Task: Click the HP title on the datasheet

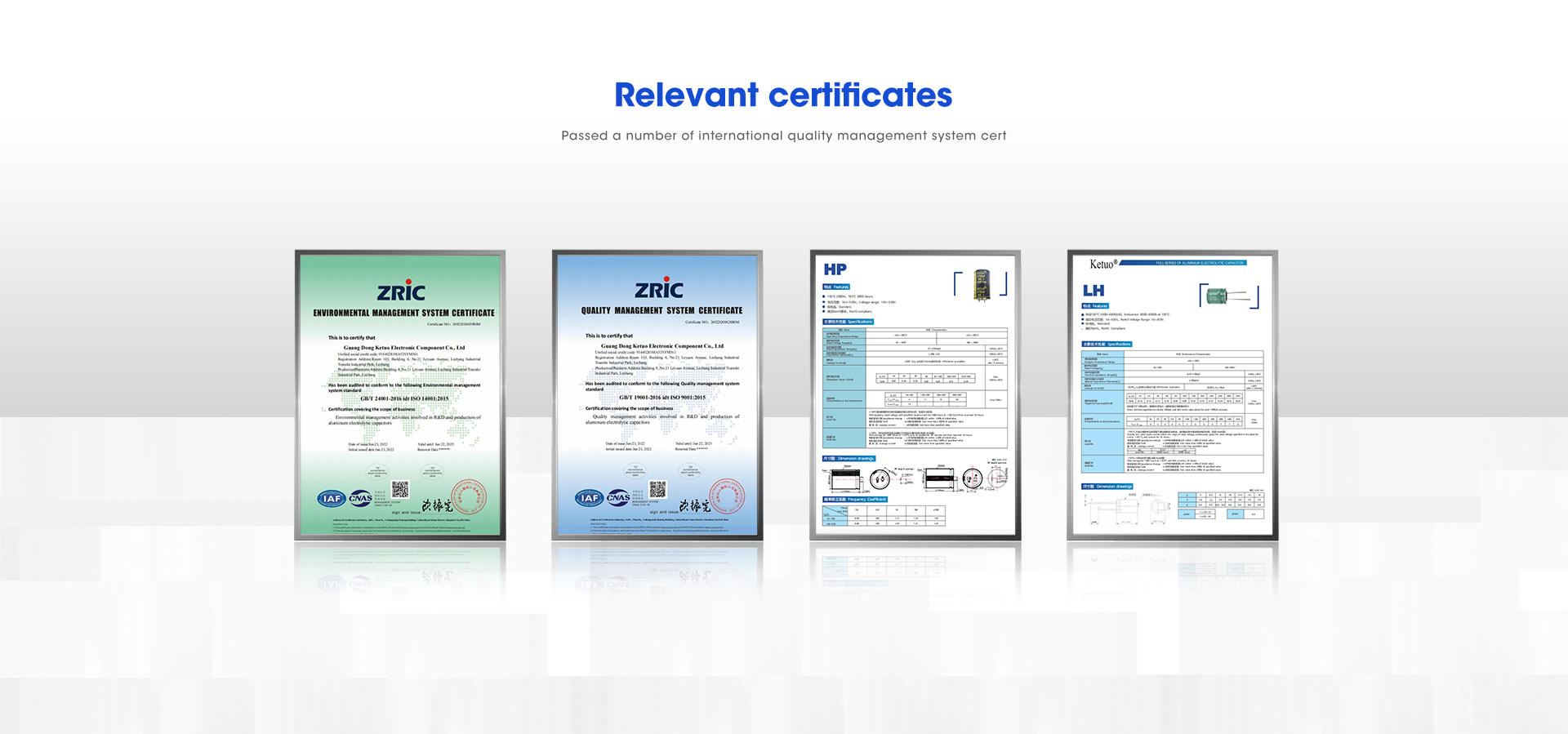Action: click(835, 269)
